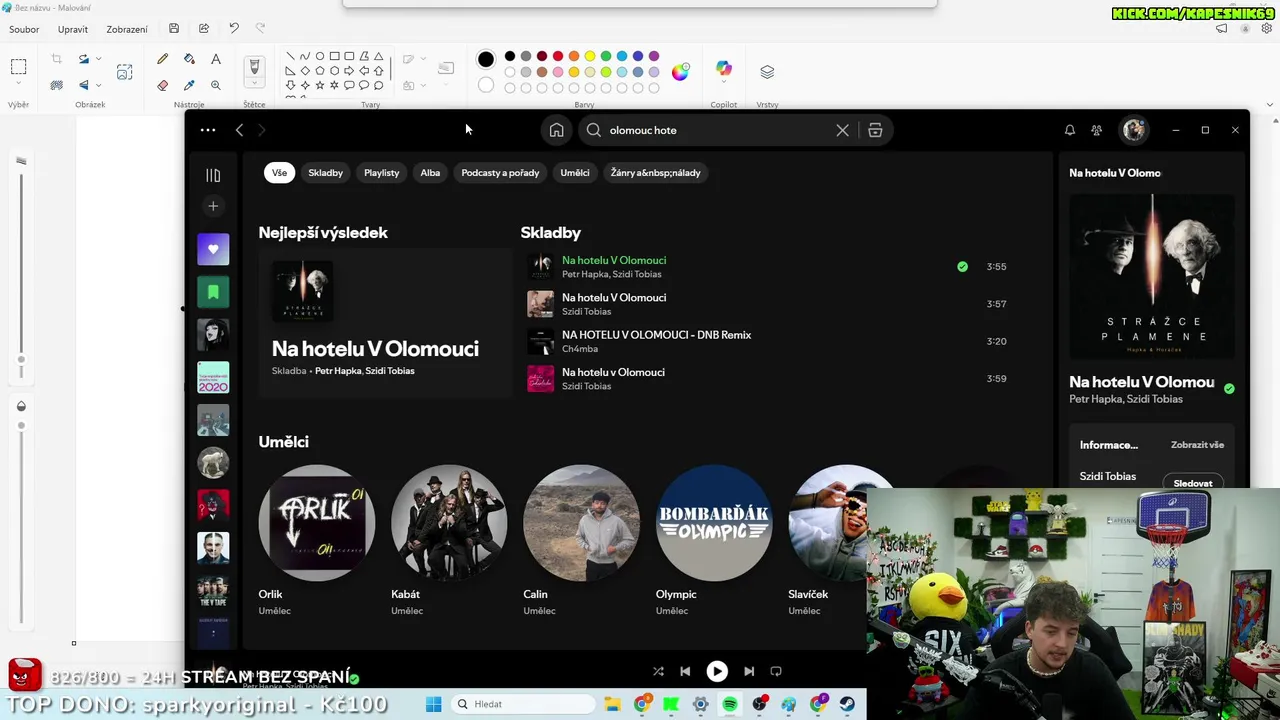Toggle saved checkmark on first song row
This screenshot has height=720, width=1280.
click(962, 267)
